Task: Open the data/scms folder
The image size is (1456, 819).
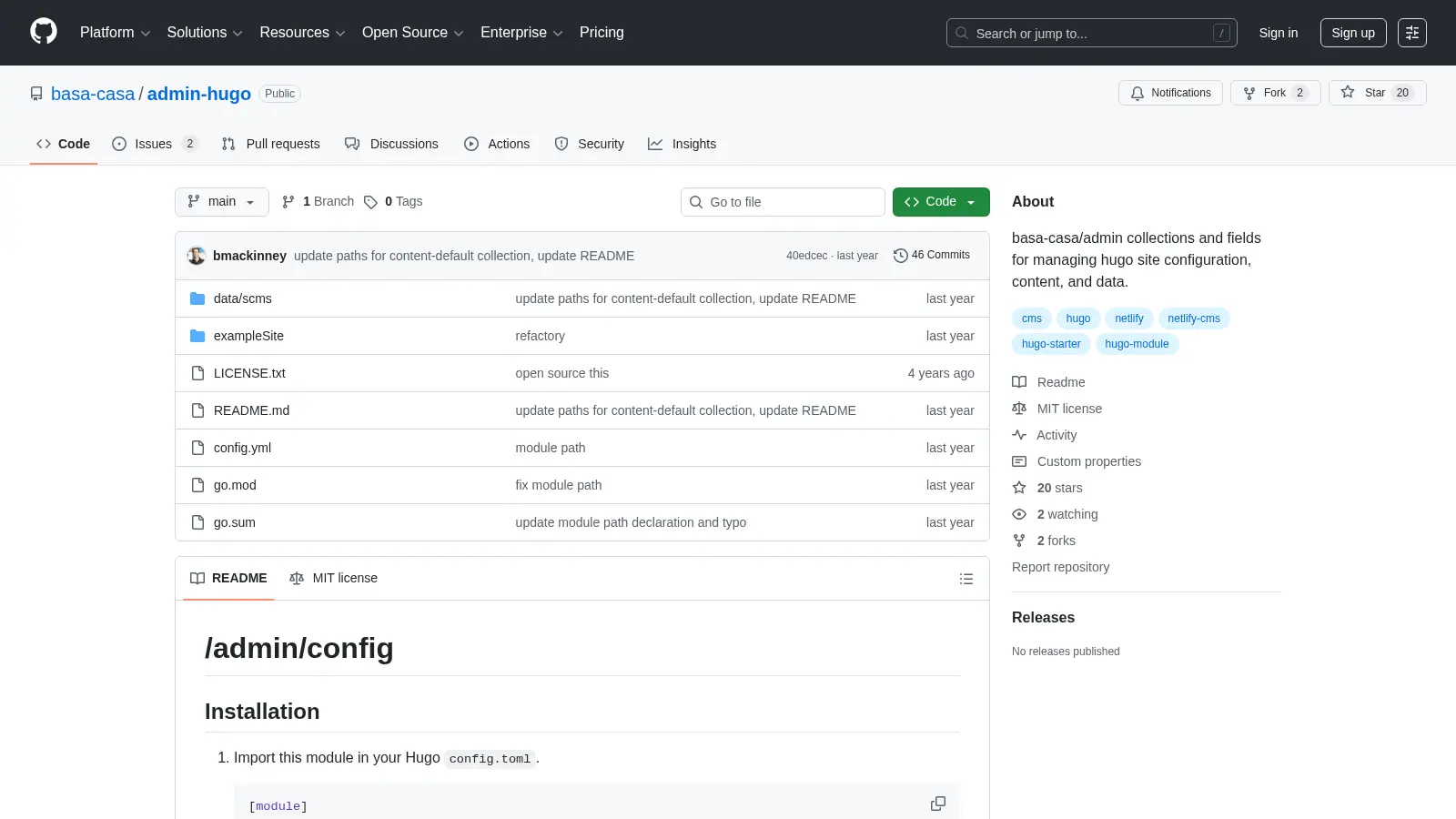Action: tap(242, 298)
